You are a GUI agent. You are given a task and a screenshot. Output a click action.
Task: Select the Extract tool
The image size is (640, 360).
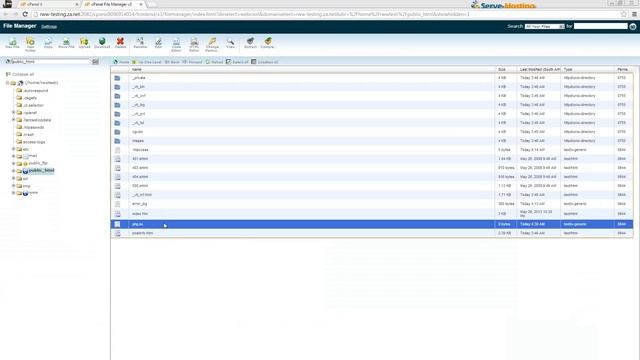click(250, 43)
